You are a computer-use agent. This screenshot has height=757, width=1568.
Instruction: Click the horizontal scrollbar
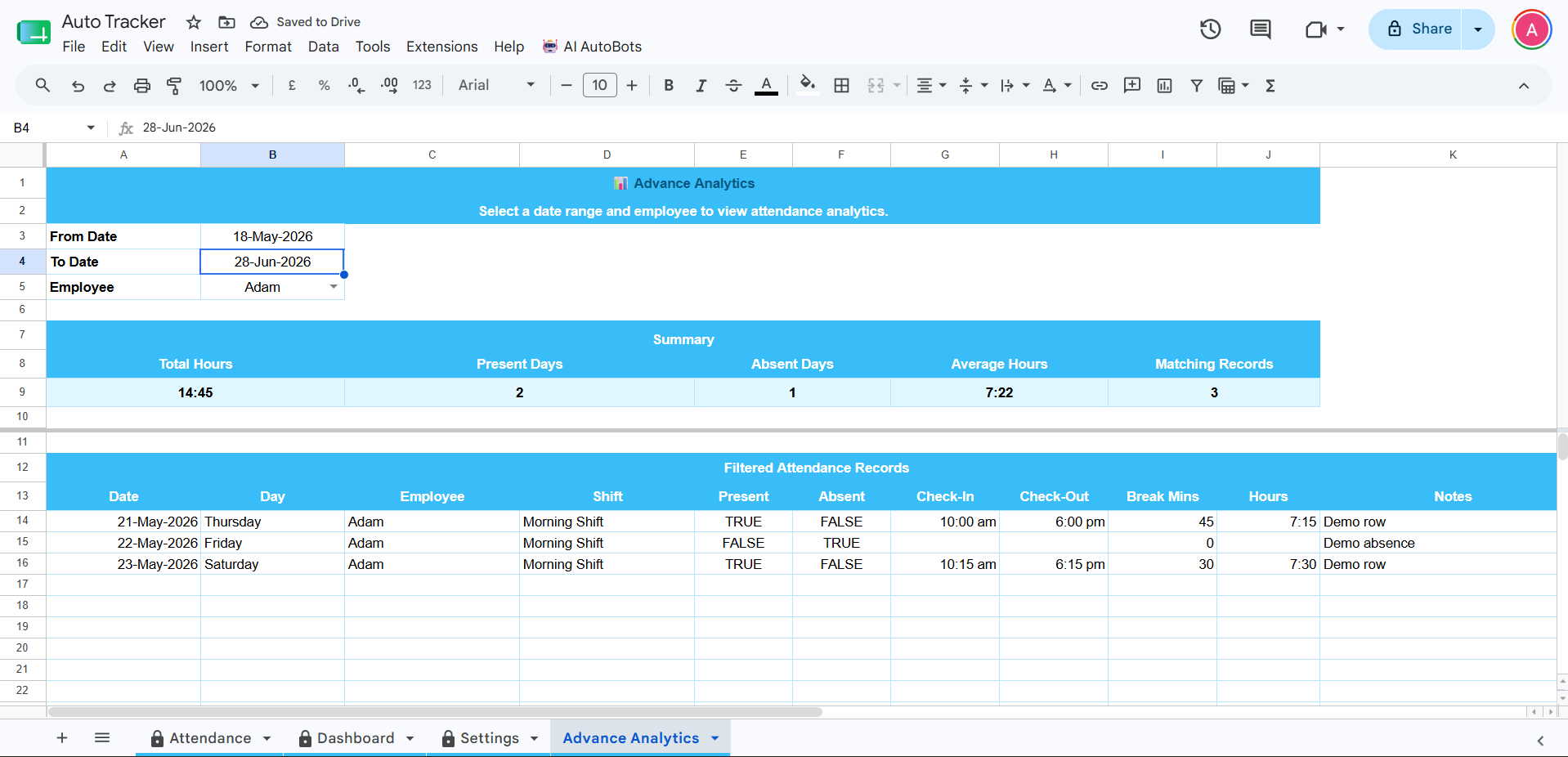click(435, 712)
